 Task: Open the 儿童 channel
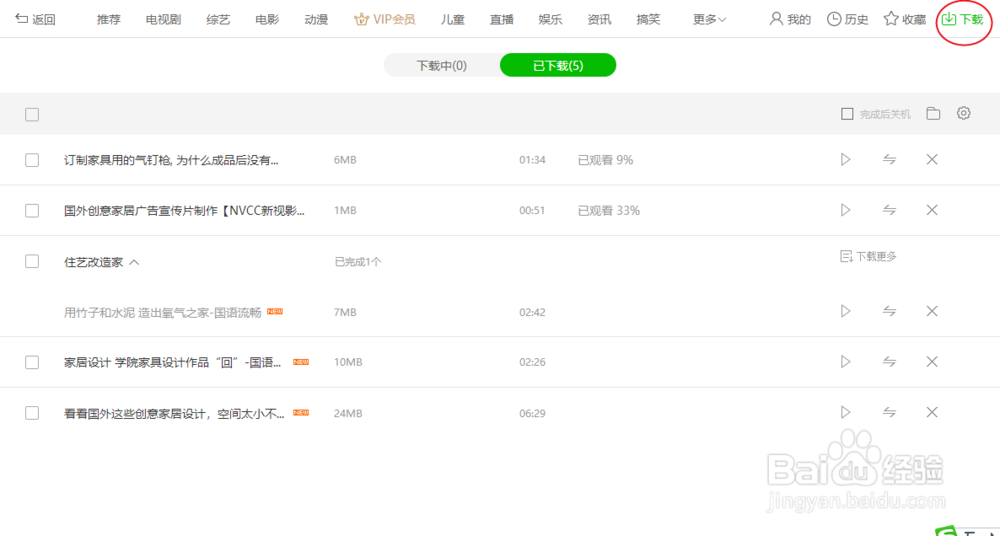coord(453,19)
